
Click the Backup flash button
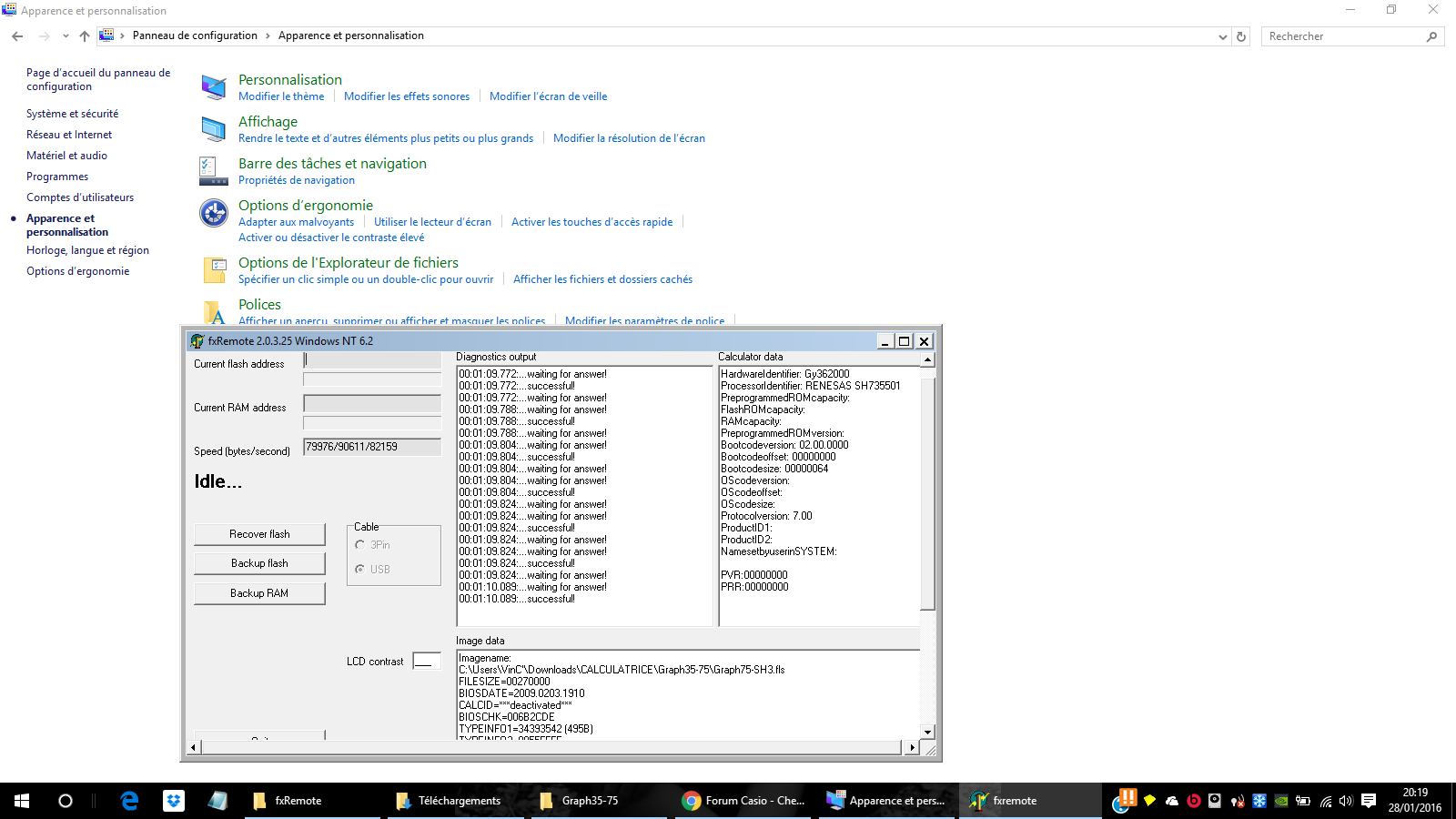(x=259, y=563)
